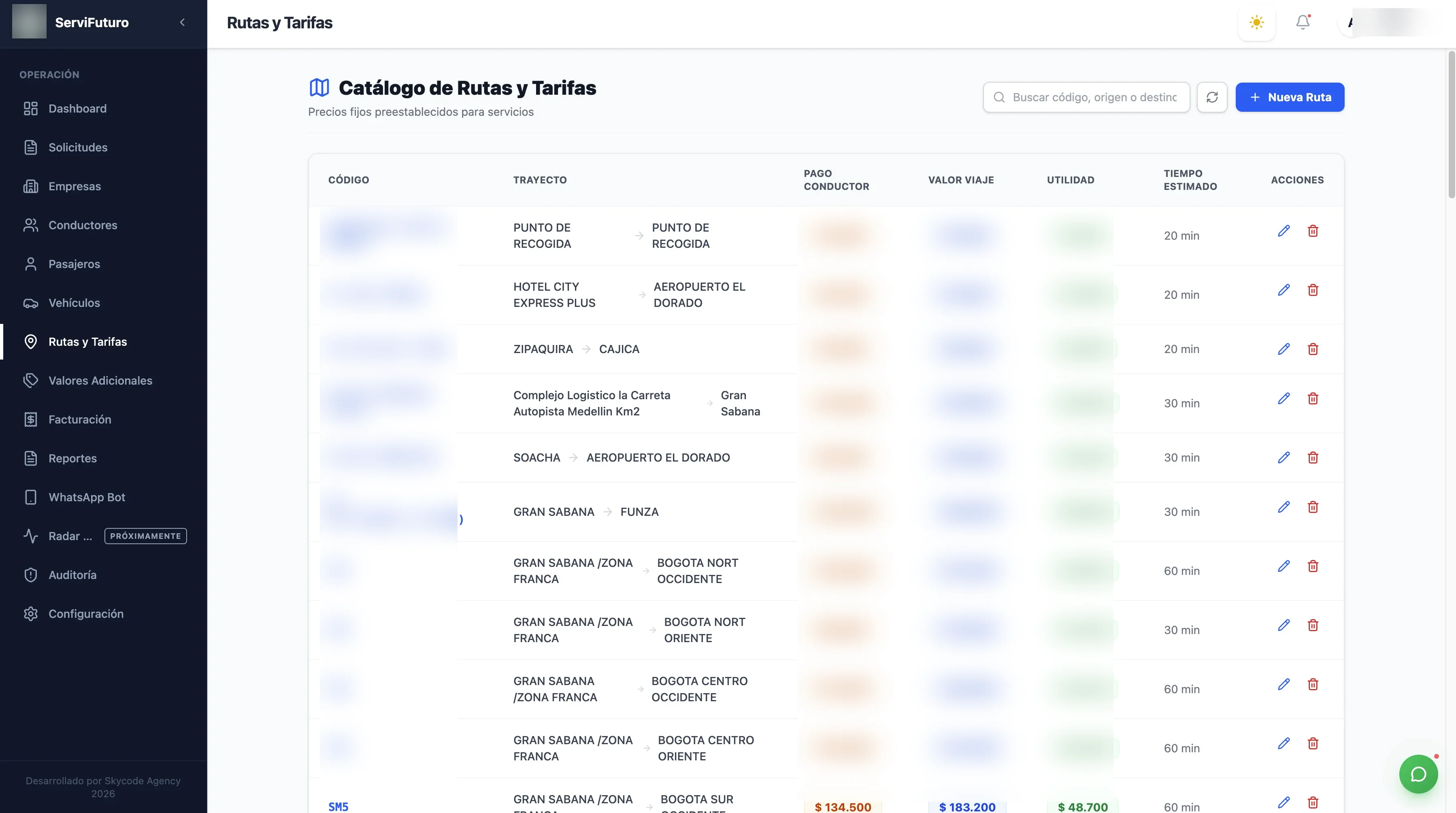Screen dimensions: 1456x813
Task: Delete the BOGOTA CENTRO OCCIDENTE route
Action: coord(1313,684)
